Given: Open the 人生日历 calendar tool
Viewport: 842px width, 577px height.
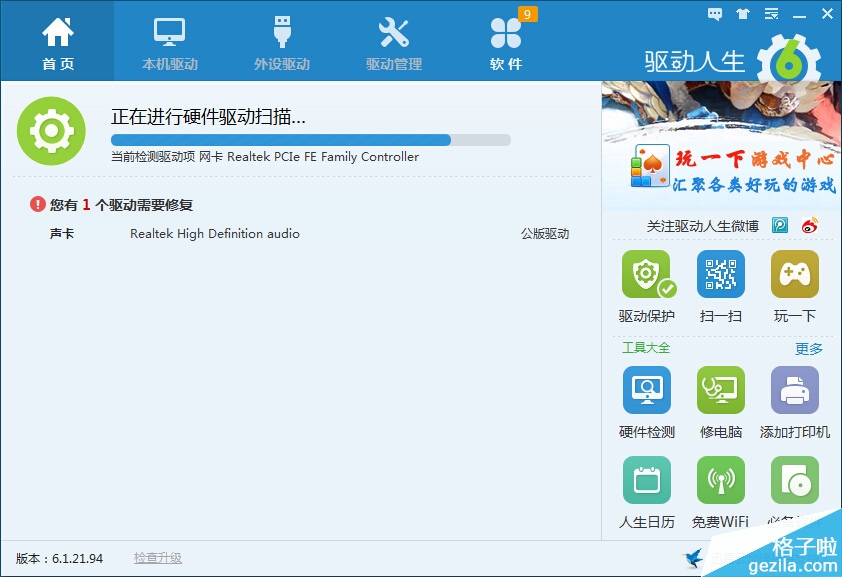Looking at the screenshot, I should click(647, 492).
